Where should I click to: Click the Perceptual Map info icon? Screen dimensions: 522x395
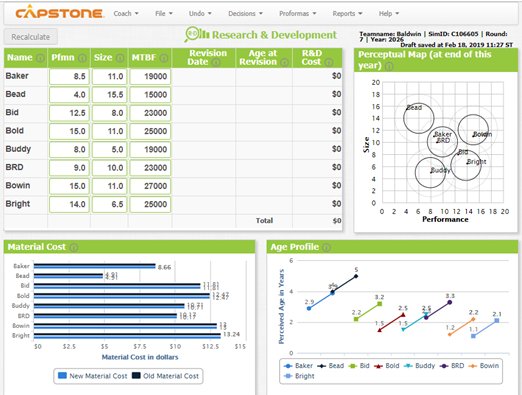pos(389,66)
